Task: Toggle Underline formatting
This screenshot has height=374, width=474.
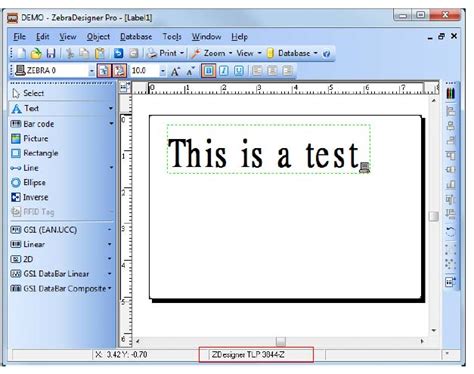Action: tap(239, 71)
